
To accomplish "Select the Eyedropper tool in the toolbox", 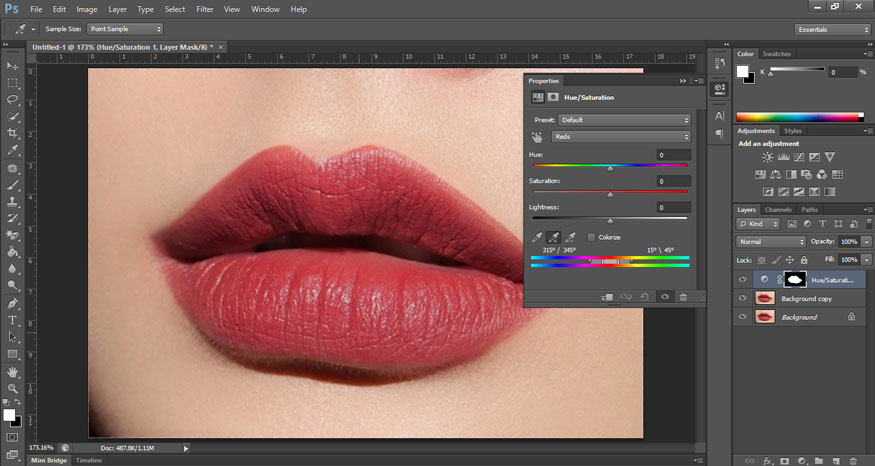I will [x=12, y=150].
